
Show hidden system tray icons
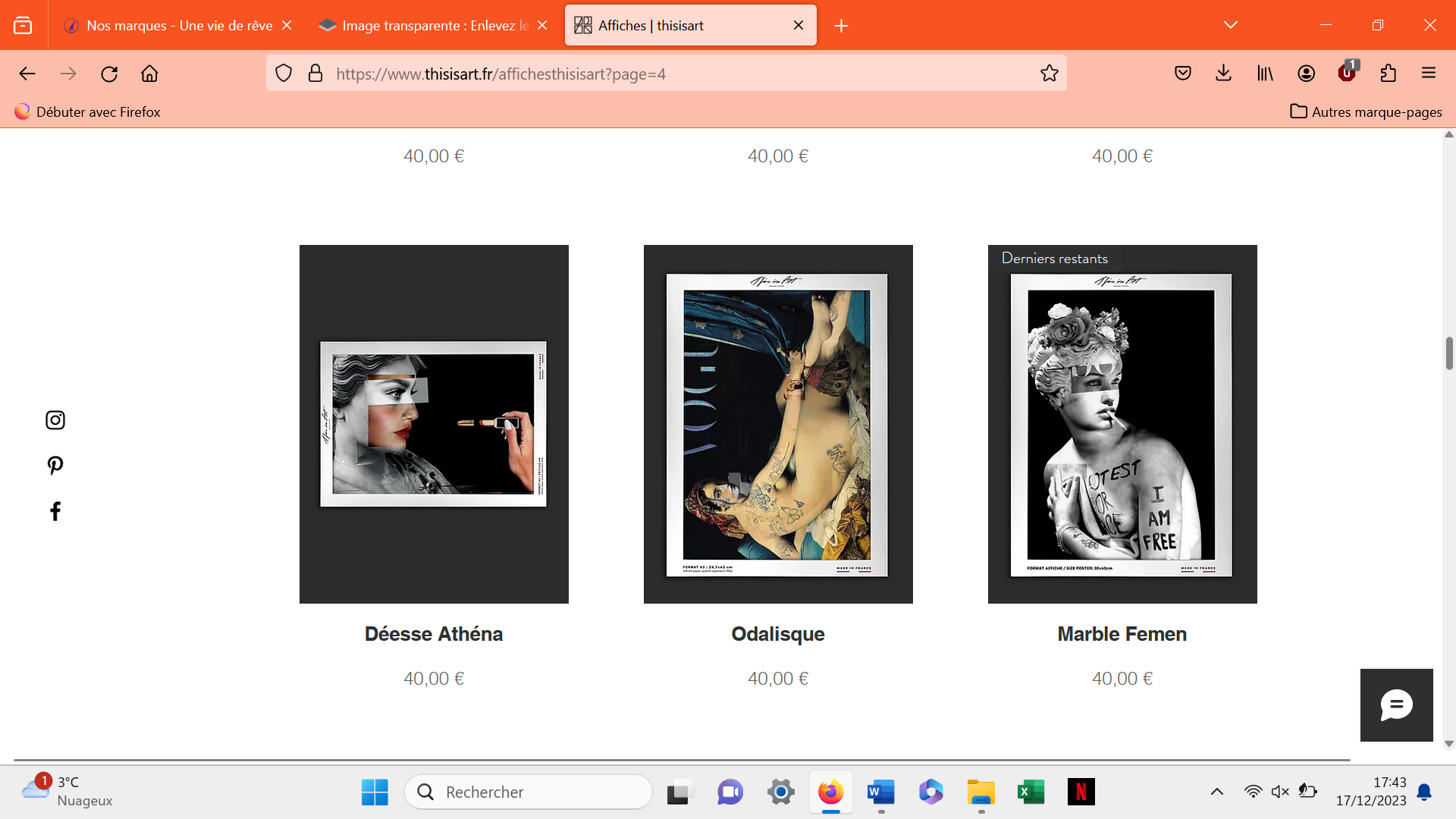click(x=1217, y=792)
